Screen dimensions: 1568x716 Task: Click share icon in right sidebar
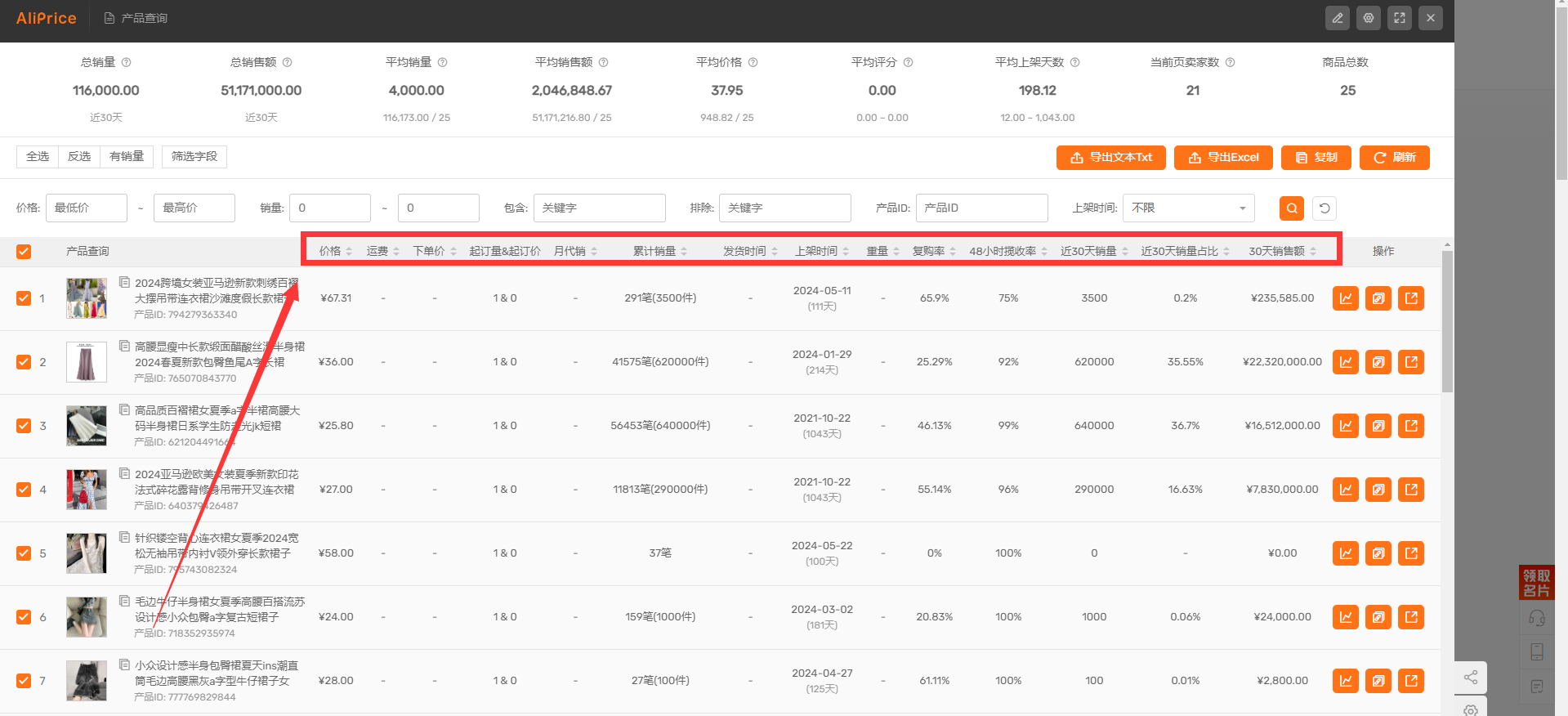click(1471, 678)
